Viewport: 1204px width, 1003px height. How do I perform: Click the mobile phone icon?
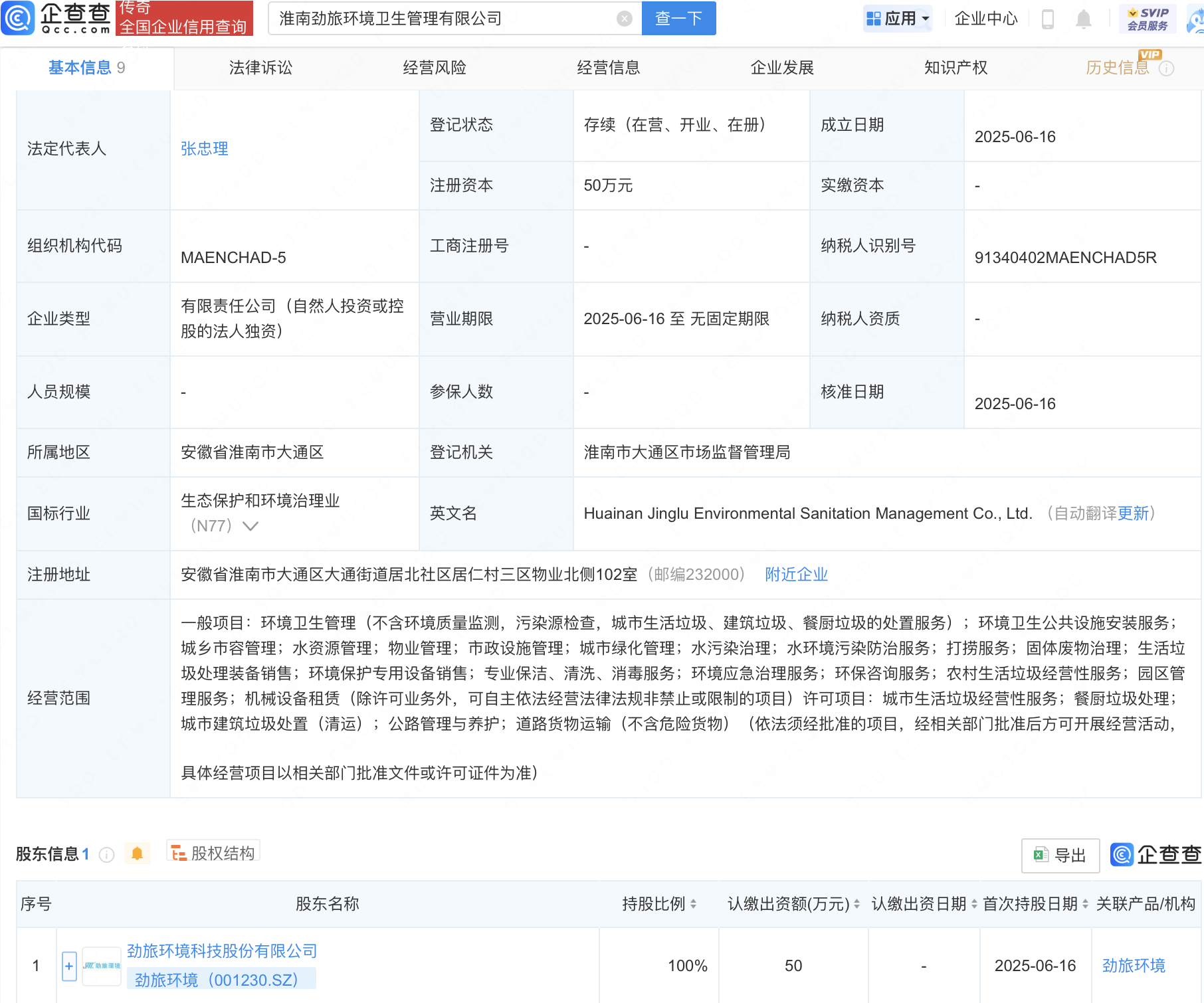(x=1048, y=19)
